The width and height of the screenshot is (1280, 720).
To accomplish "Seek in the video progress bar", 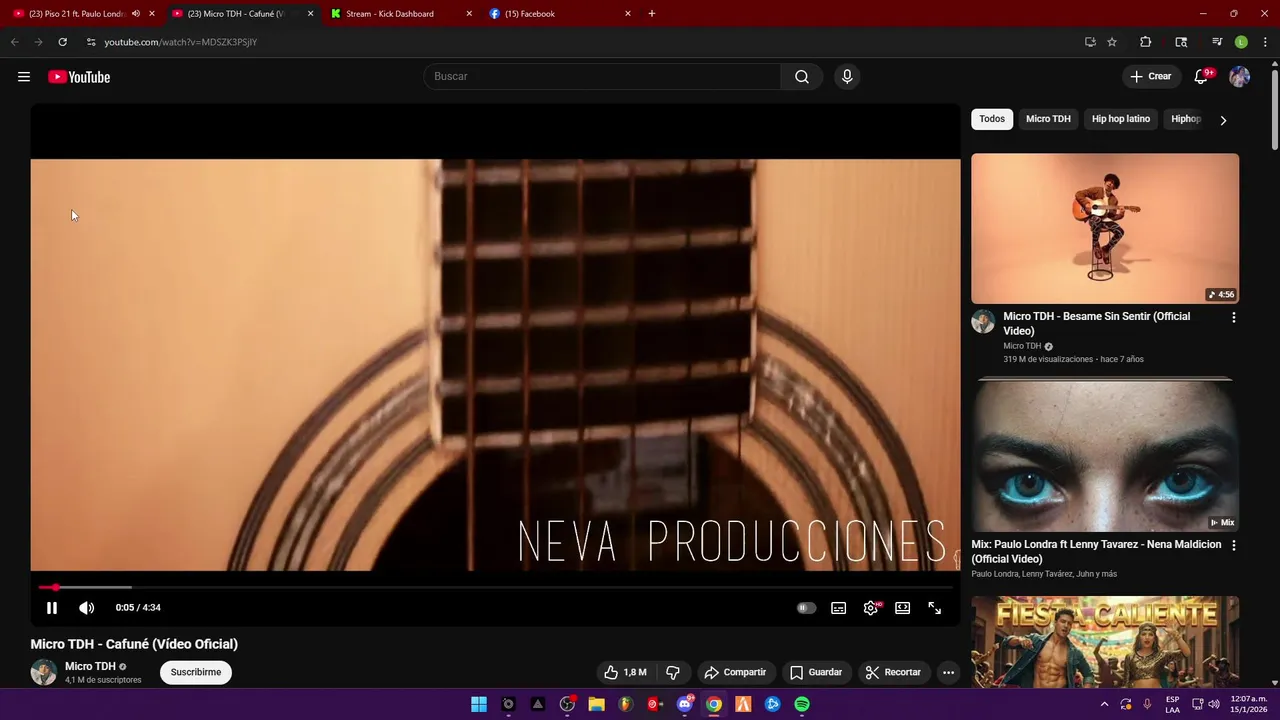I will tap(495, 587).
